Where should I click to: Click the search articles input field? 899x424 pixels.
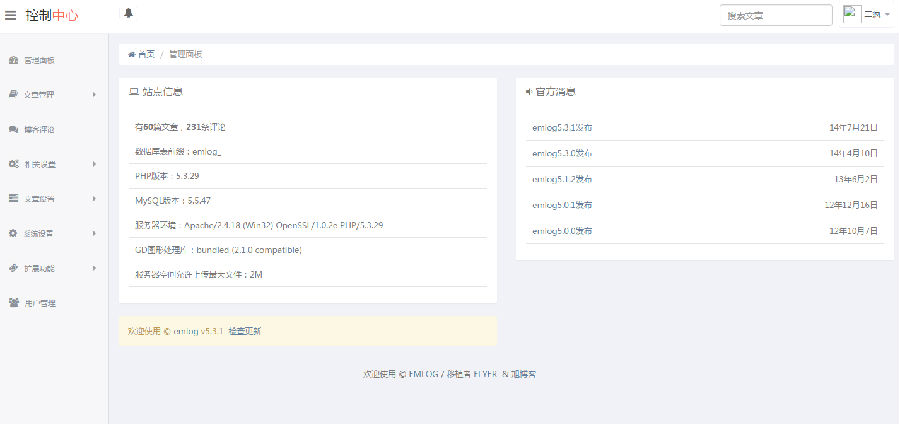tap(776, 15)
